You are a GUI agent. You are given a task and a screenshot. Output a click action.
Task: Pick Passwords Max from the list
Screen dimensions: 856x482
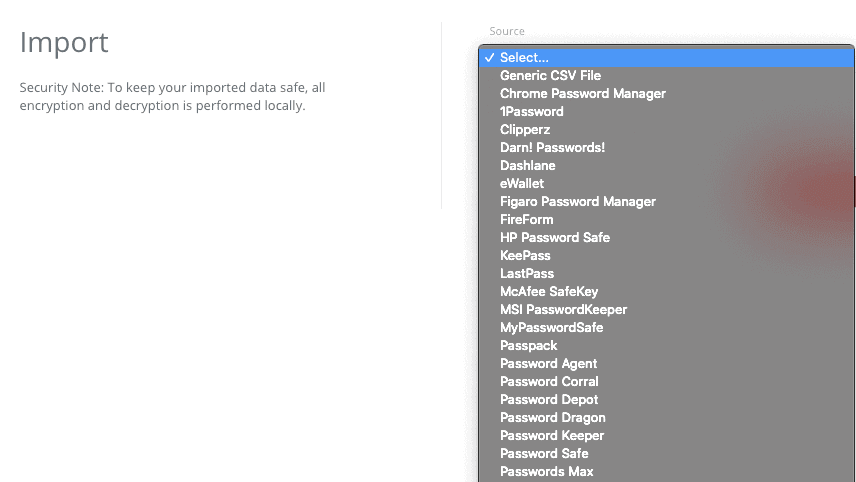pos(666,472)
